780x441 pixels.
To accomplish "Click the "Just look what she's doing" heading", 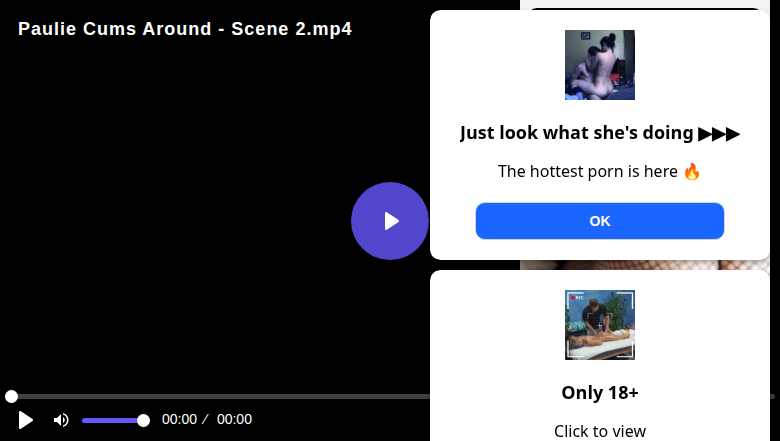I will coord(577,133).
